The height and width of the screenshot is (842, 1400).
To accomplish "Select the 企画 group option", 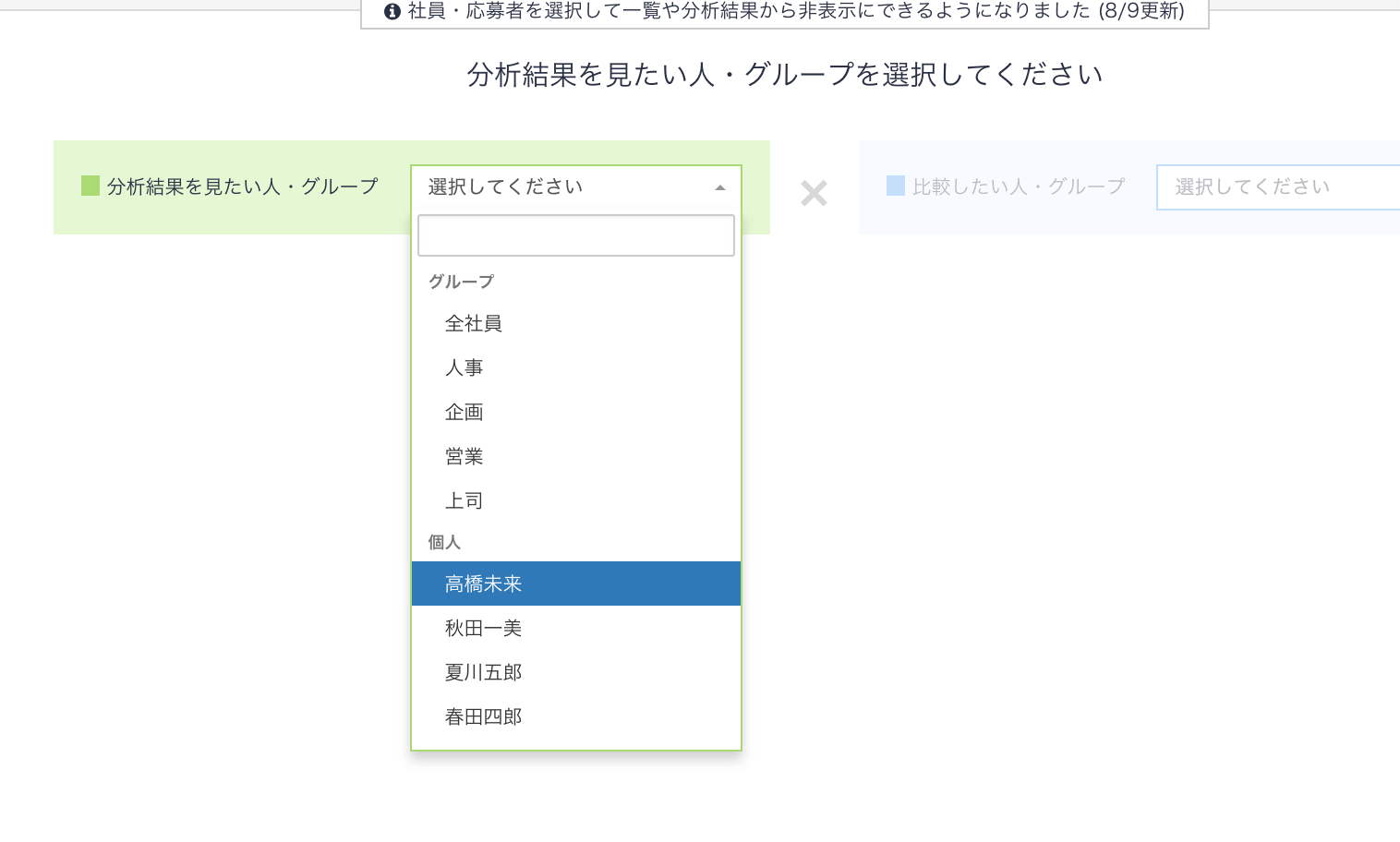I will click(x=465, y=413).
